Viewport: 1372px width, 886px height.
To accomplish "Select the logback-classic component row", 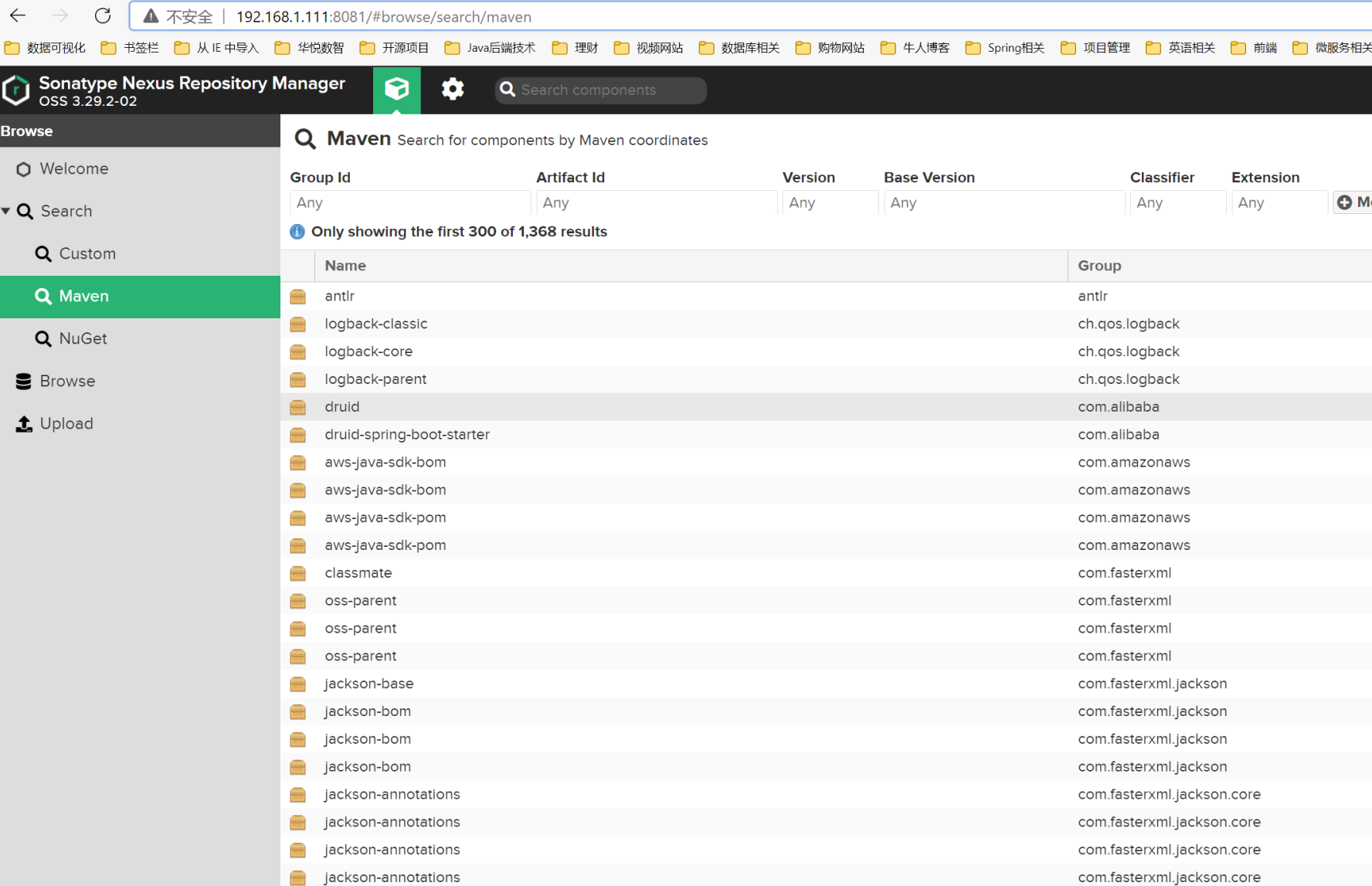I will pos(827,324).
